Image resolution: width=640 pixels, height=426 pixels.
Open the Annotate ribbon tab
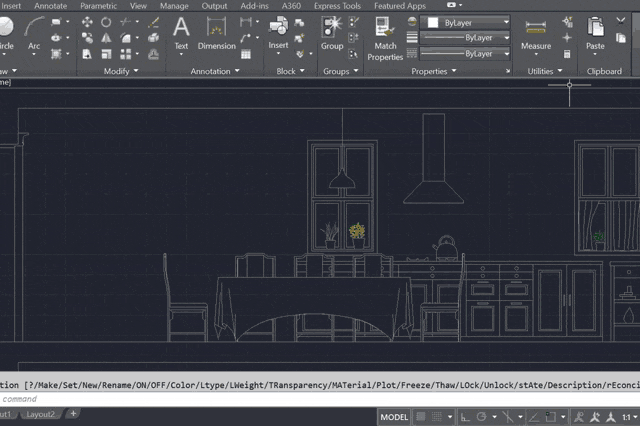coord(51,6)
